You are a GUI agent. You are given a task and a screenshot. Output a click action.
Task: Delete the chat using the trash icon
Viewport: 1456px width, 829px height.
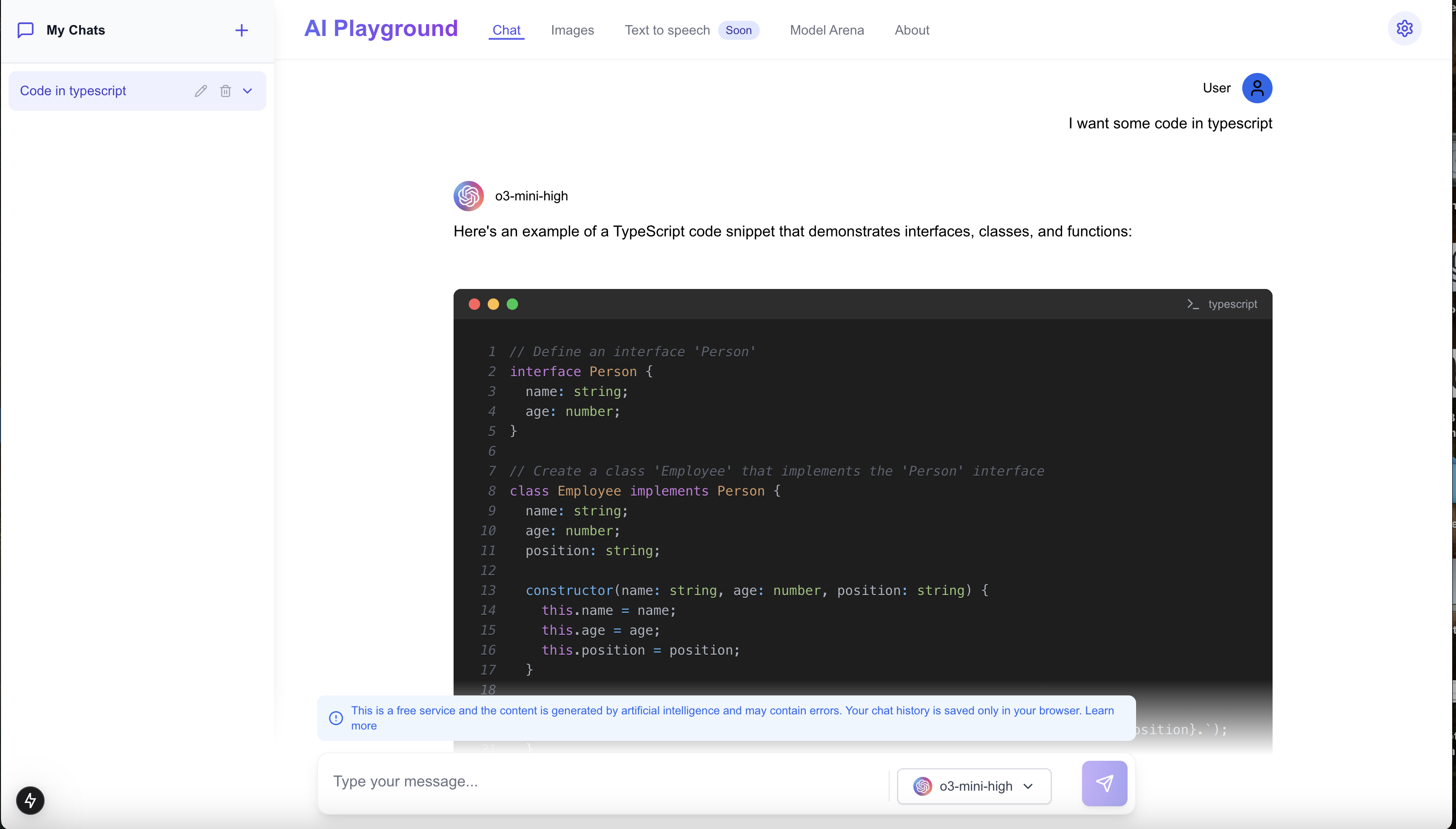tap(226, 91)
